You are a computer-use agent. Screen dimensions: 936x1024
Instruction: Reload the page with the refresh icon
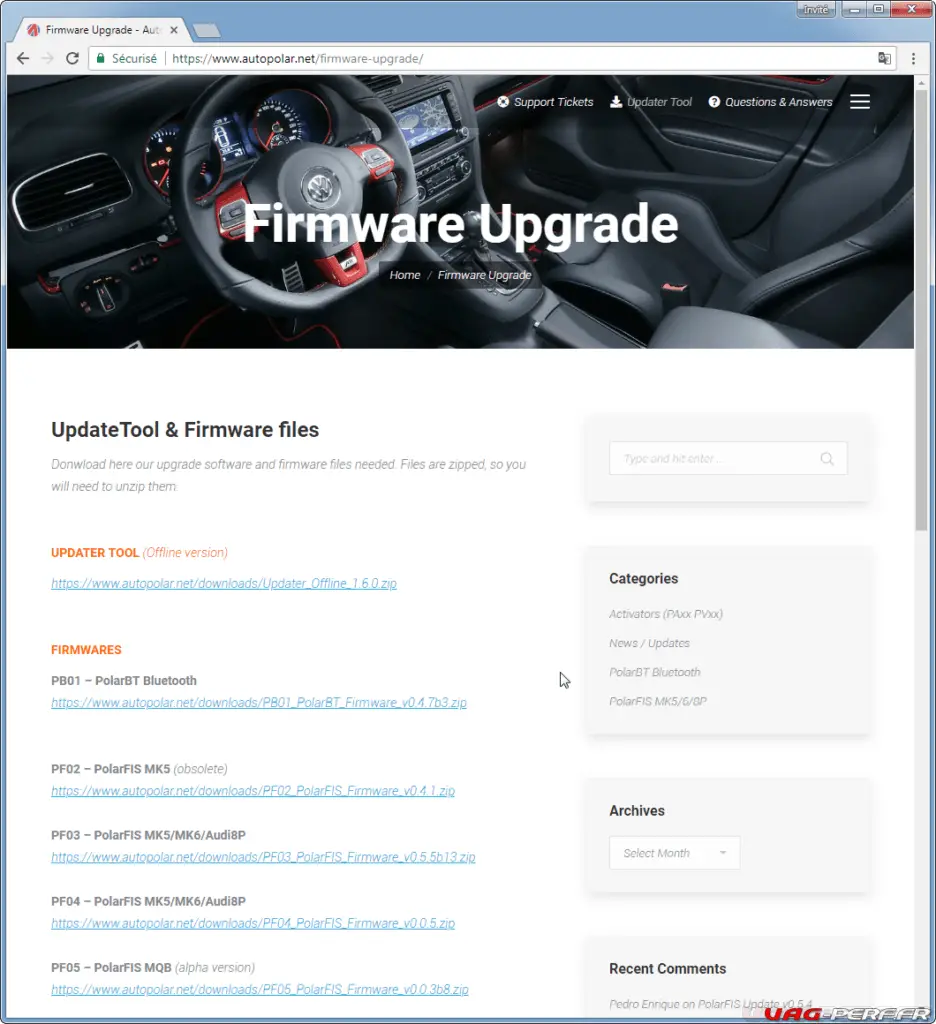click(73, 58)
